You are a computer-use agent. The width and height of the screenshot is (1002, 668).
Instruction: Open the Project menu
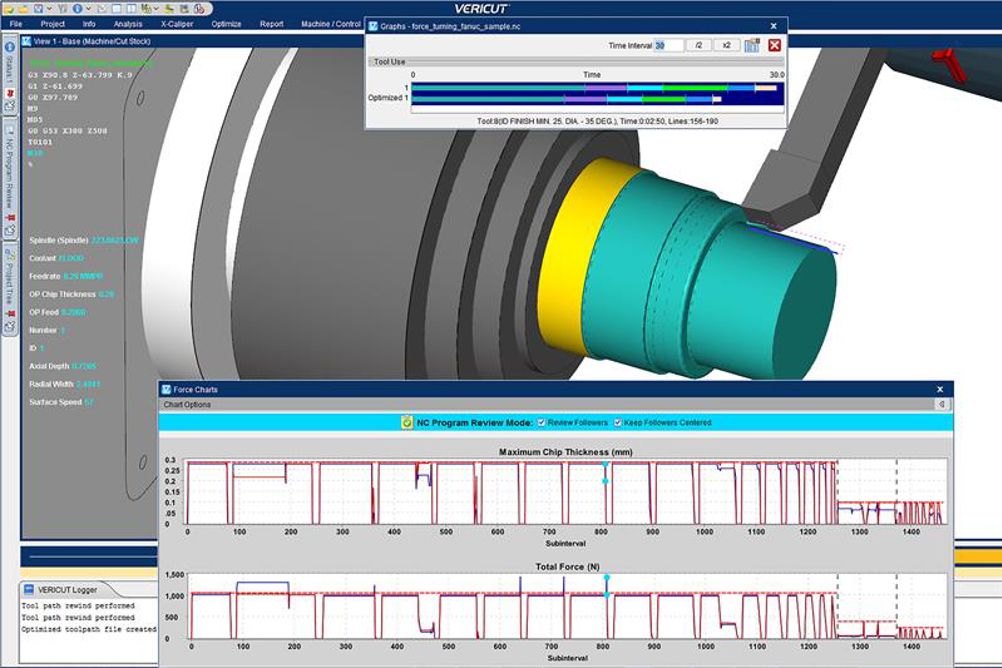point(52,24)
